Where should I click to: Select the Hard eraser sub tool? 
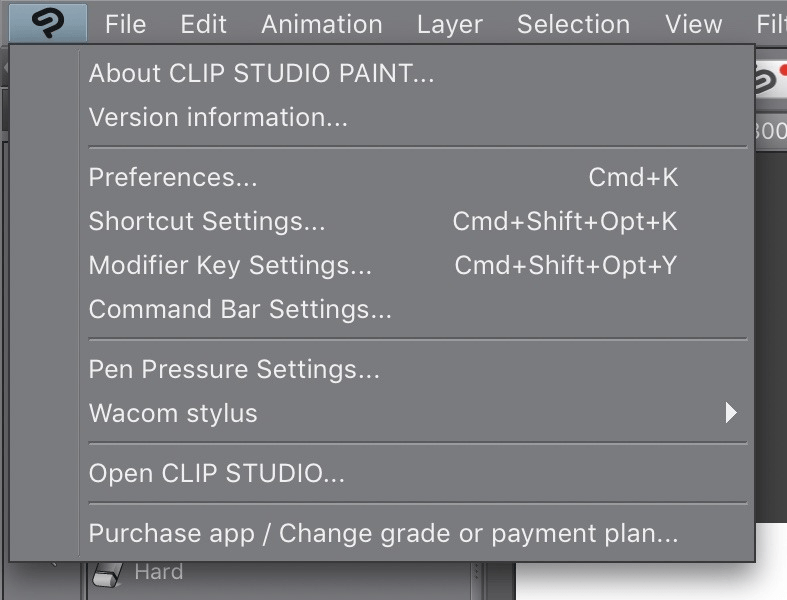(x=158, y=573)
